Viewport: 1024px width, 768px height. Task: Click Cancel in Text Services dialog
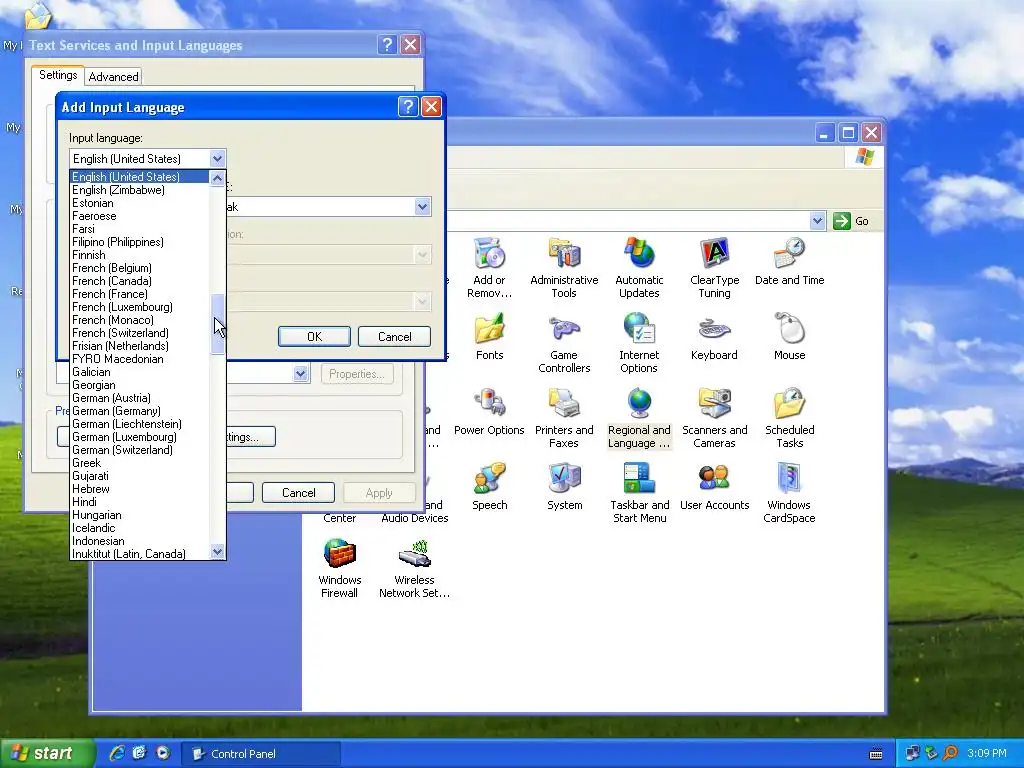pyautogui.click(x=298, y=492)
